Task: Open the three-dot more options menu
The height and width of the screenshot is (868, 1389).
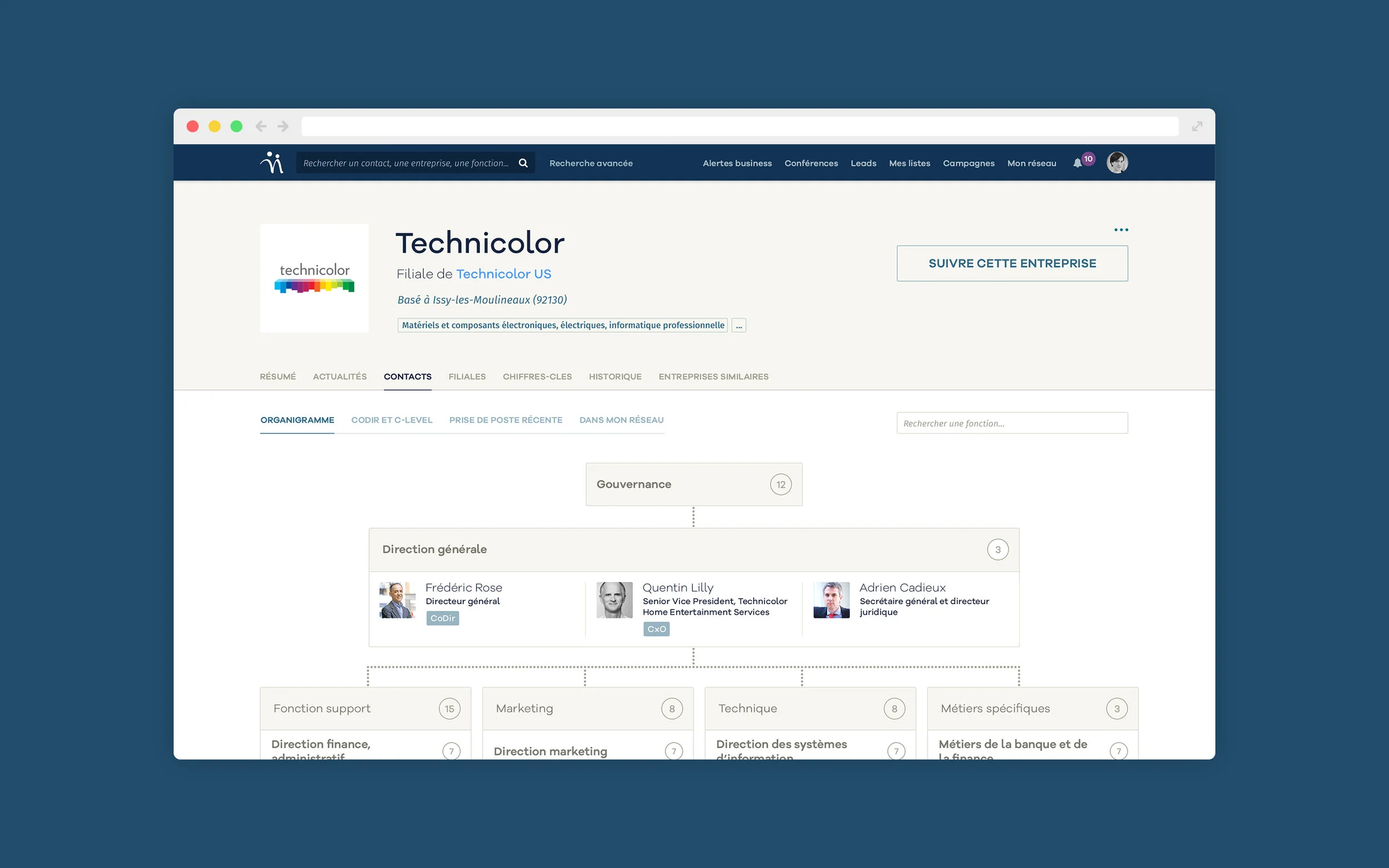Action: click(1121, 229)
